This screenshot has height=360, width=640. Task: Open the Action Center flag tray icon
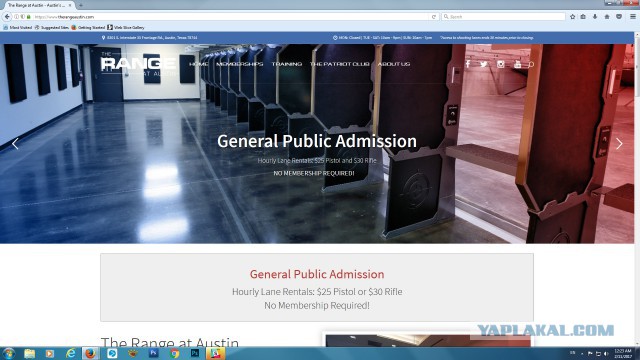tap(590, 353)
